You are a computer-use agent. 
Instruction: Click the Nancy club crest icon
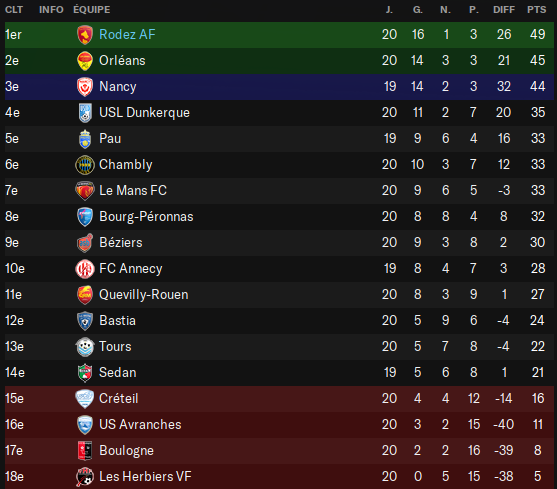(85, 87)
